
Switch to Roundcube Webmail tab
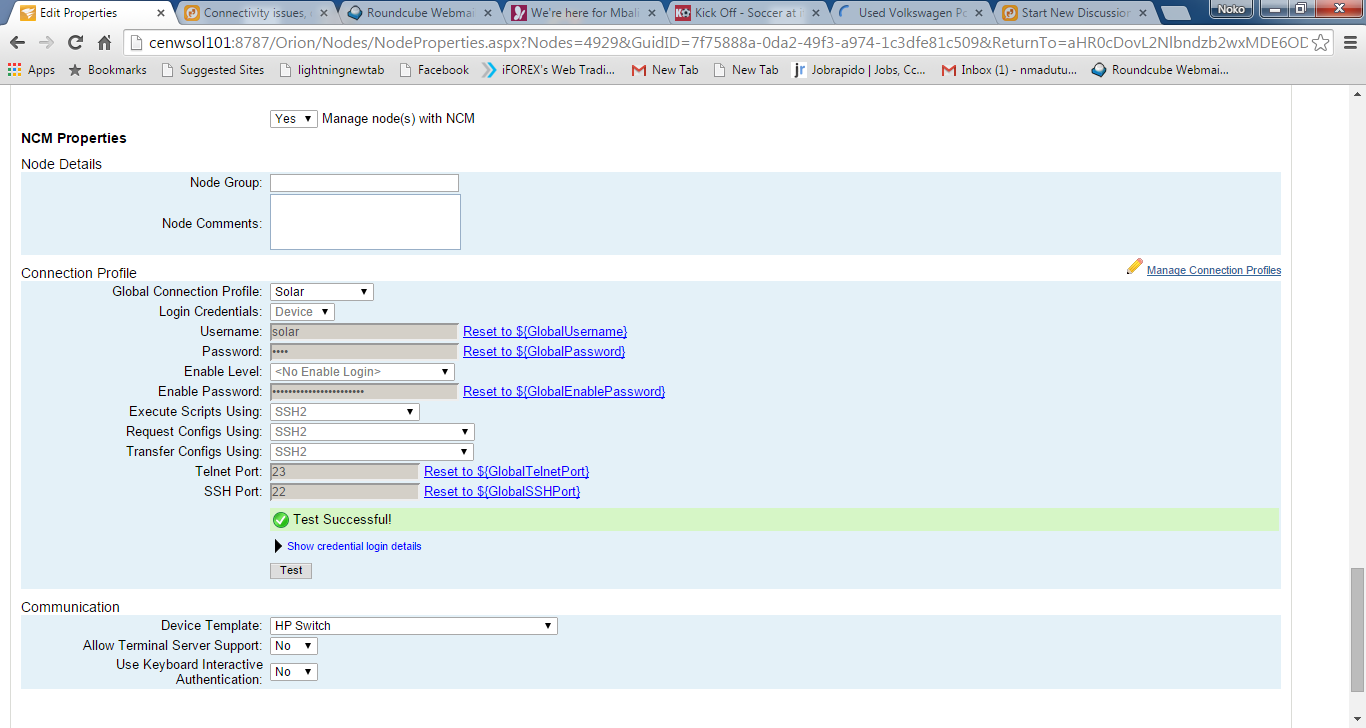pyautogui.click(x=420, y=13)
